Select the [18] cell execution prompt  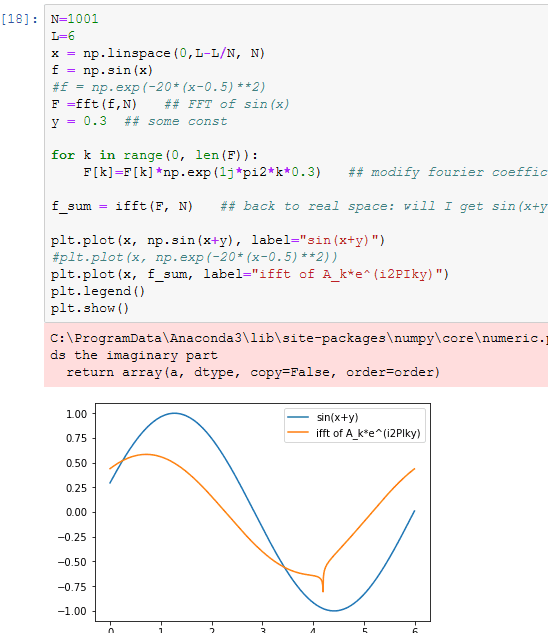pyautogui.click(x=19, y=19)
